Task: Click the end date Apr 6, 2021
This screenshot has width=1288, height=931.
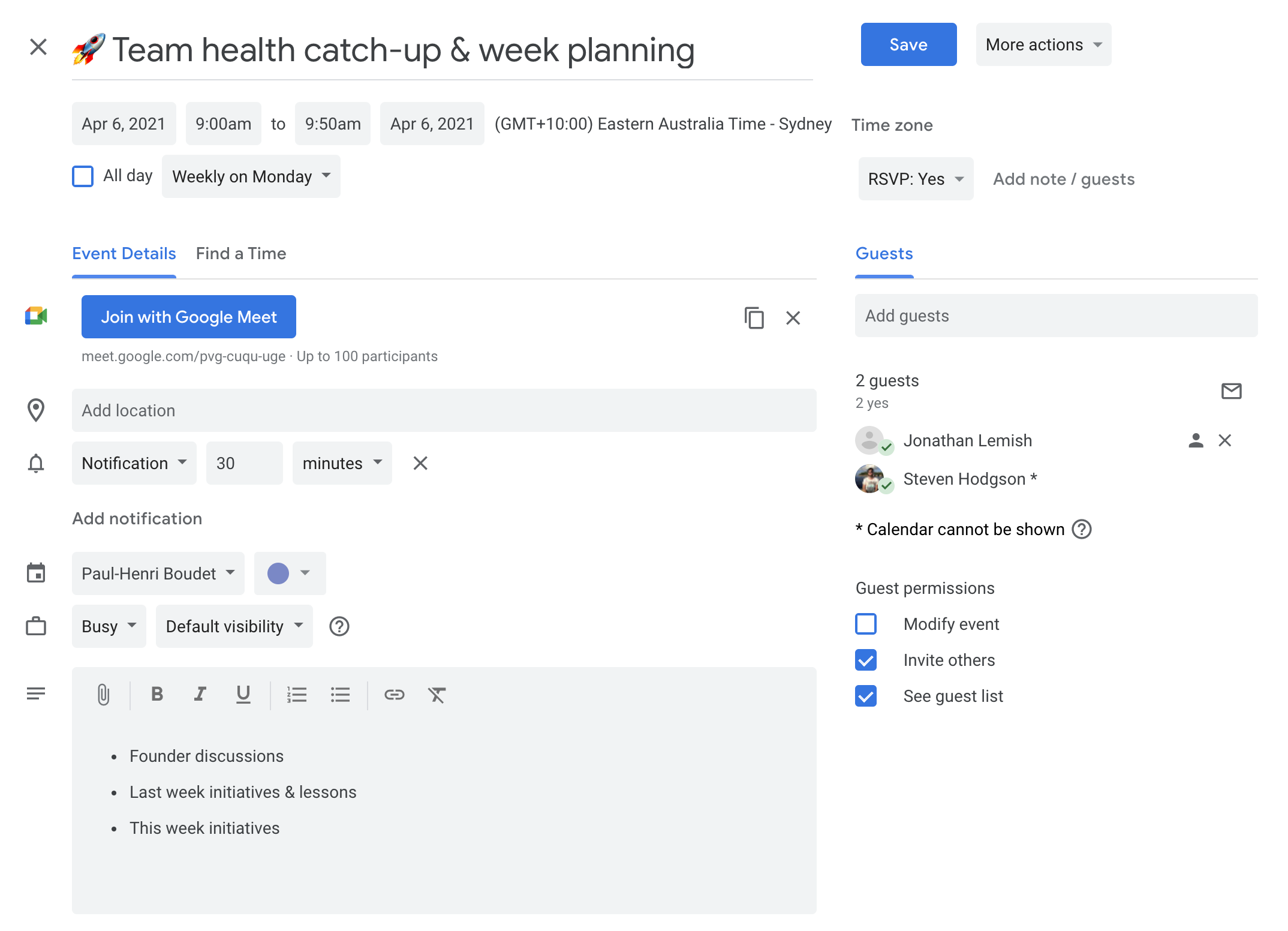Action: pyautogui.click(x=432, y=124)
